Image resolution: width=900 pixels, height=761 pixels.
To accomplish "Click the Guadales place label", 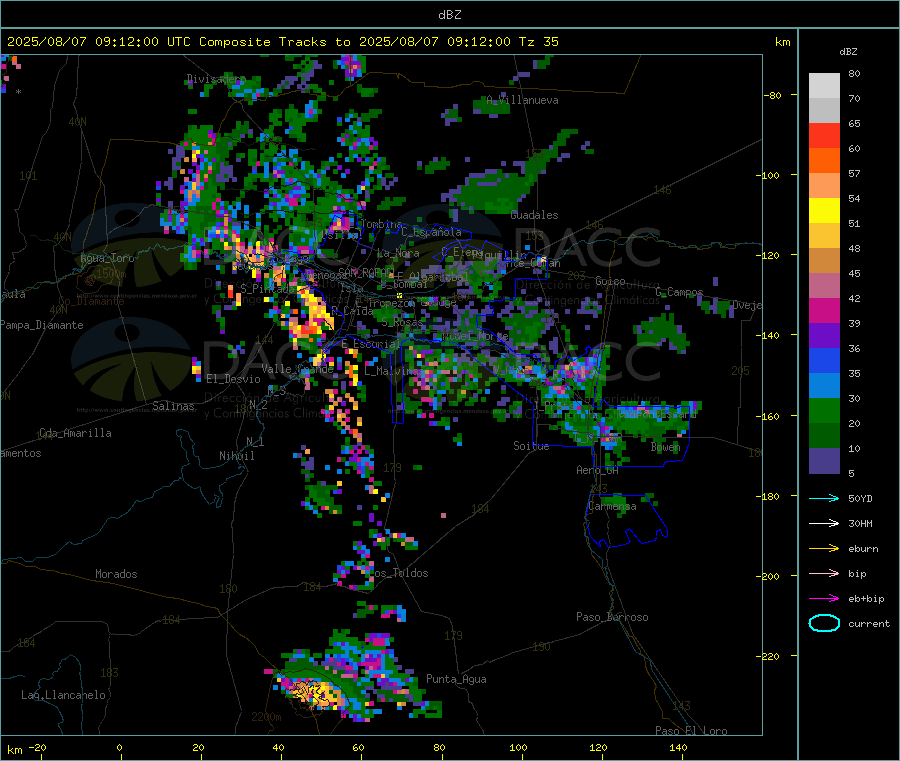I will tap(534, 215).
